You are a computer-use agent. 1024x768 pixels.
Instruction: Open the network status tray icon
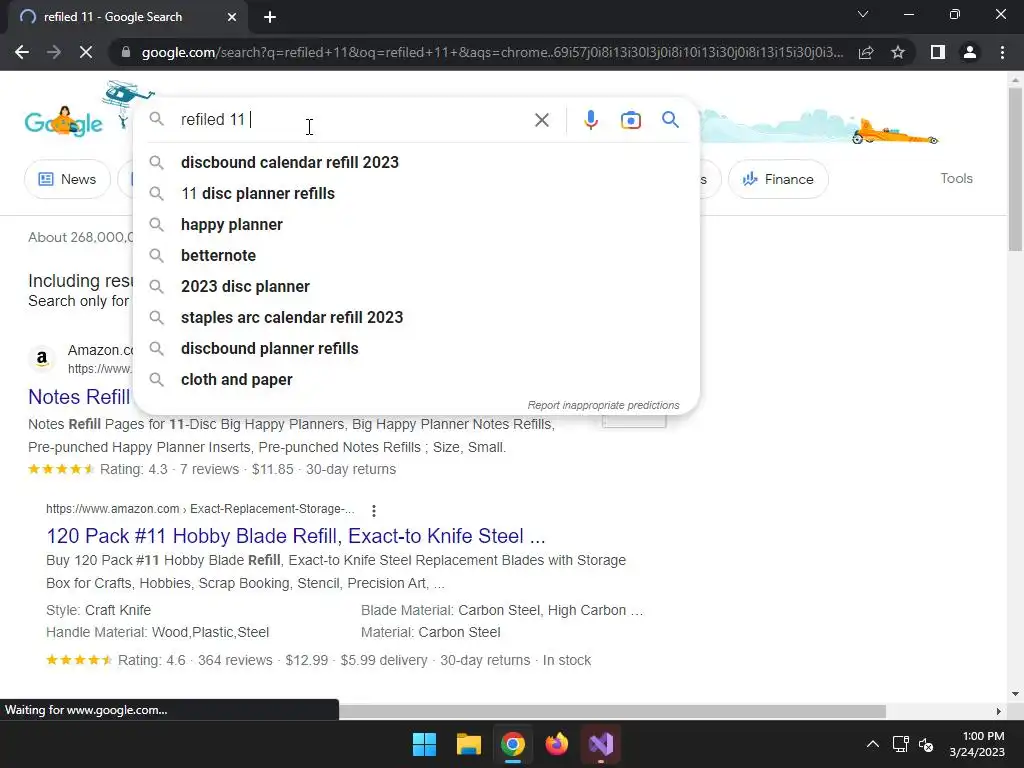tap(901, 744)
